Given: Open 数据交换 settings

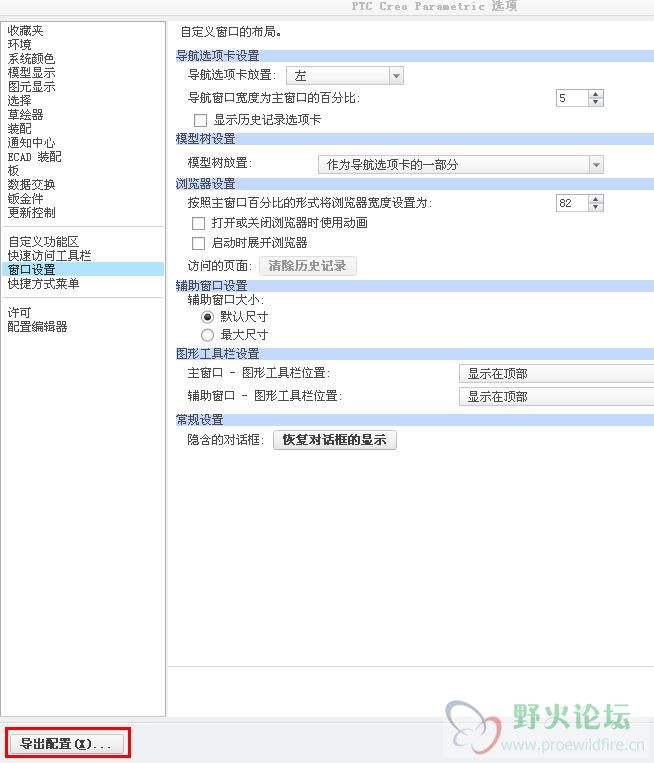Looking at the screenshot, I should (31, 185).
